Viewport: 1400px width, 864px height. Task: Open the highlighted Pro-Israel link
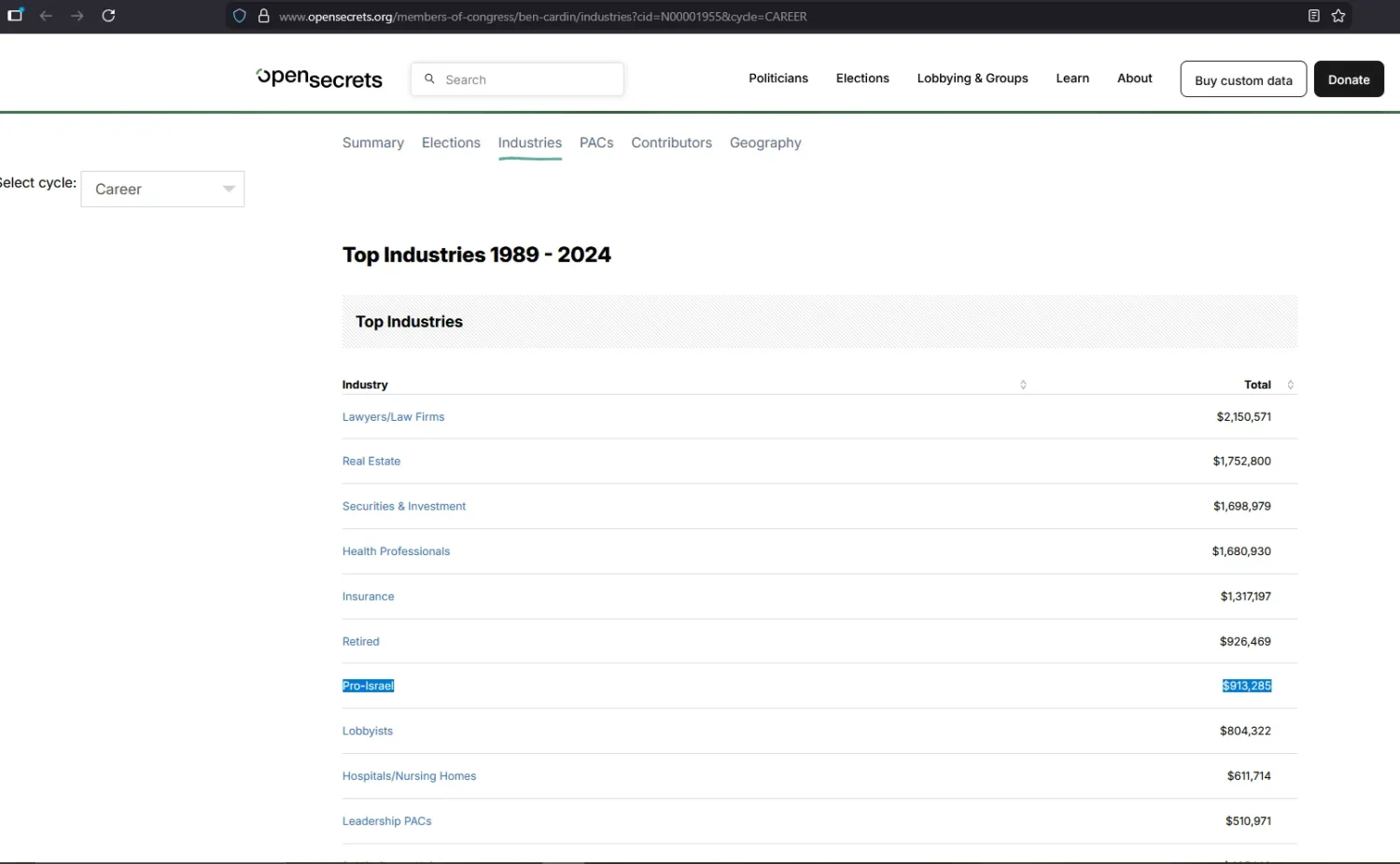368,686
